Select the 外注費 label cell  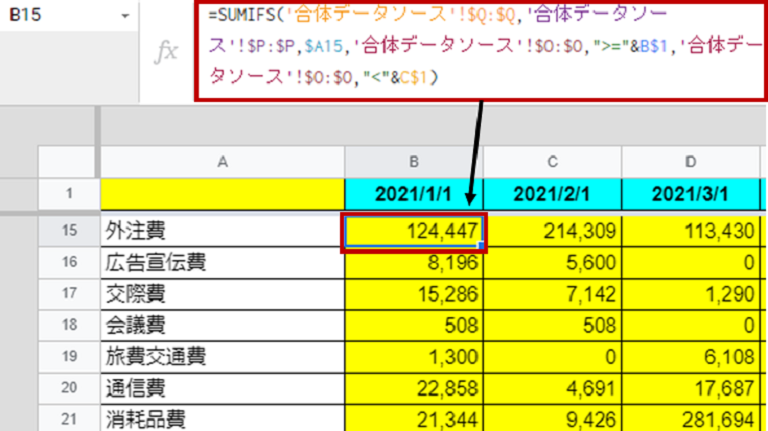point(222,231)
